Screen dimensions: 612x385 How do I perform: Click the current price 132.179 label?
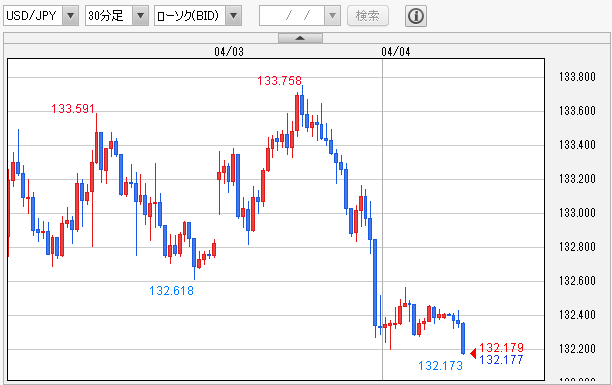click(502, 347)
